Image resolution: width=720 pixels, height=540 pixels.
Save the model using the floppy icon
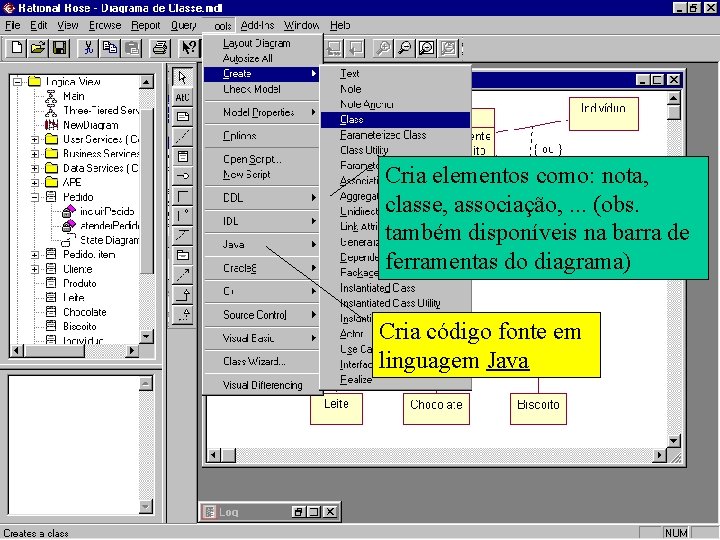(60, 48)
